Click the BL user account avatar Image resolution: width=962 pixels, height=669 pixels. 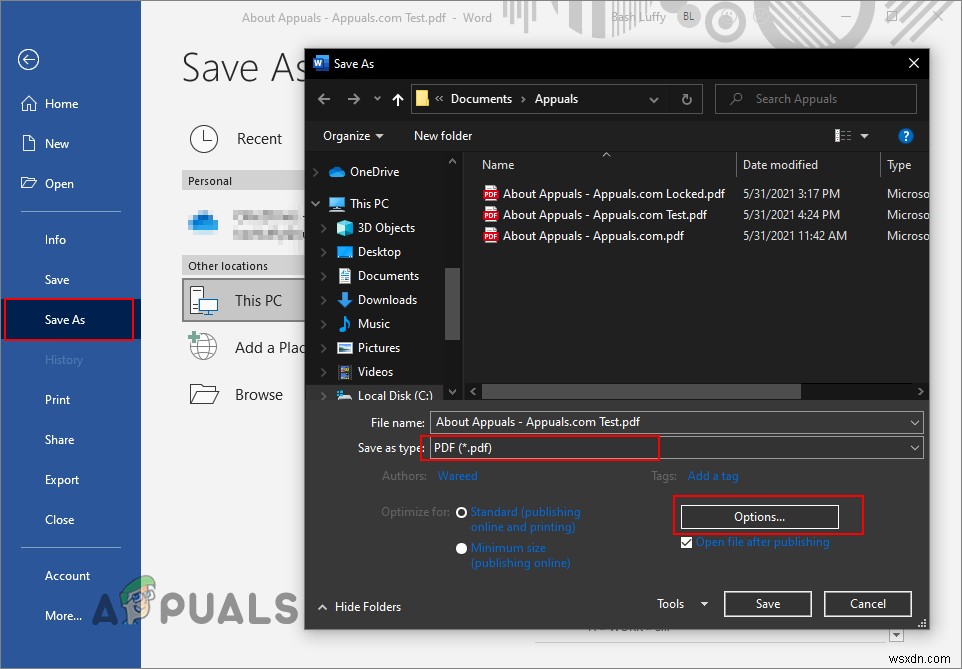(688, 17)
